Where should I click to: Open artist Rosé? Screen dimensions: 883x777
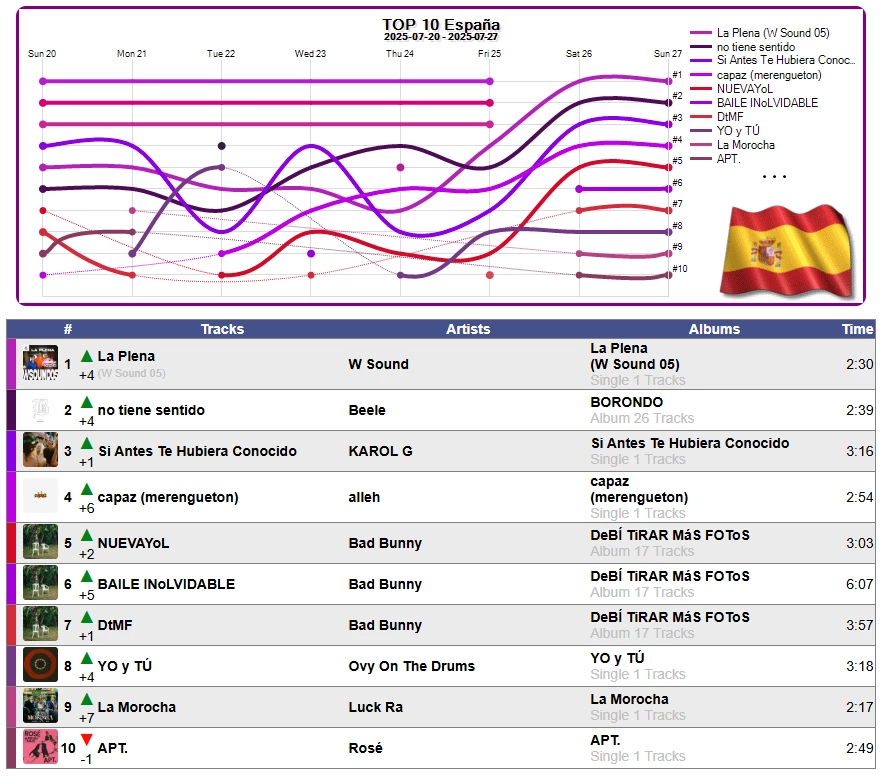365,748
